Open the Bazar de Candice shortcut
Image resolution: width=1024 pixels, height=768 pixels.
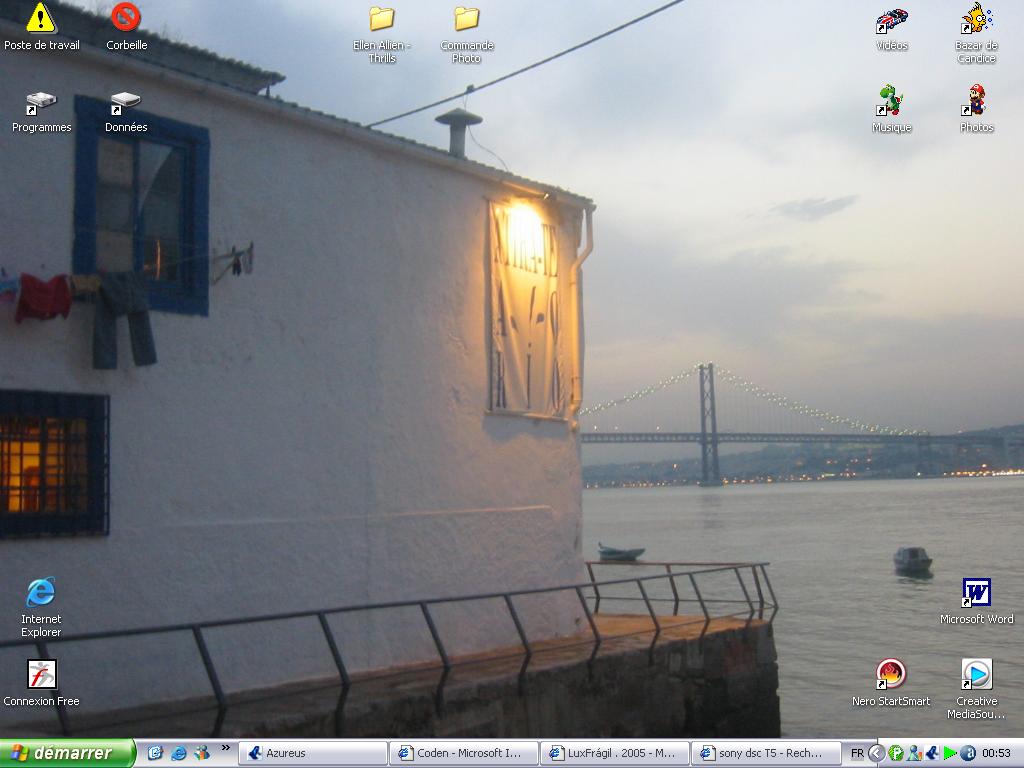(x=976, y=20)
